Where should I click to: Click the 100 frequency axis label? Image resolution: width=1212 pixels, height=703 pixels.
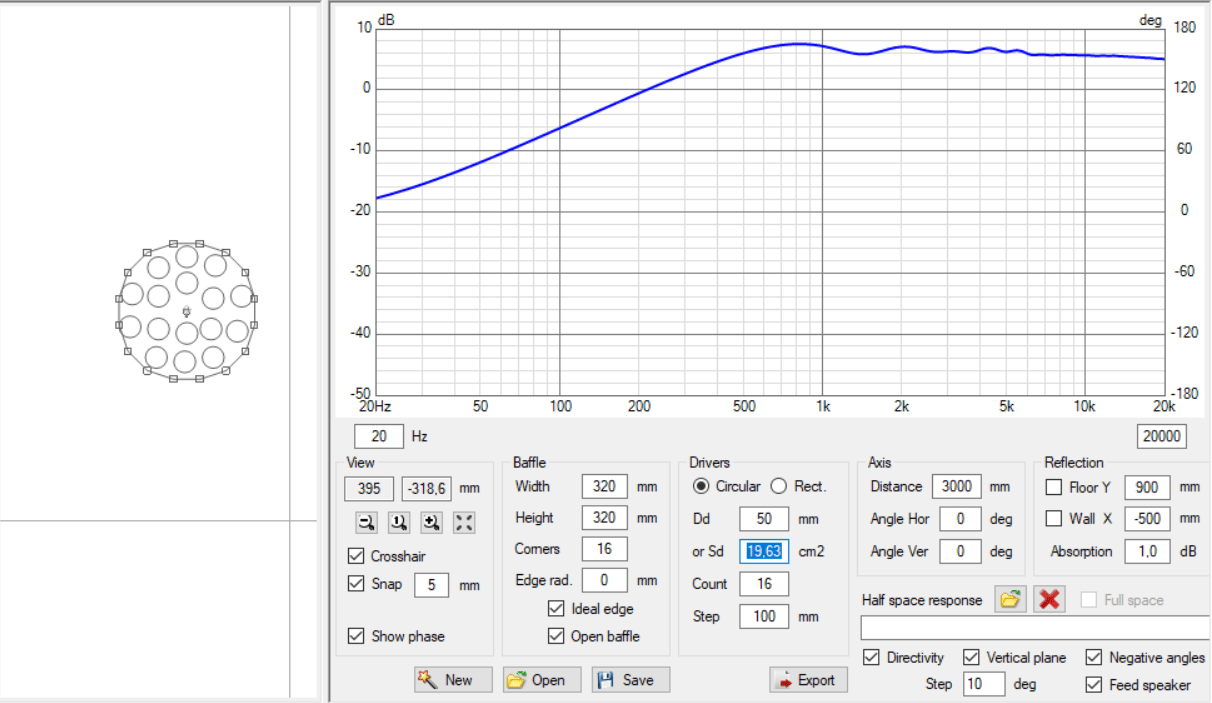pyautogui.click(x=560, y=406)
